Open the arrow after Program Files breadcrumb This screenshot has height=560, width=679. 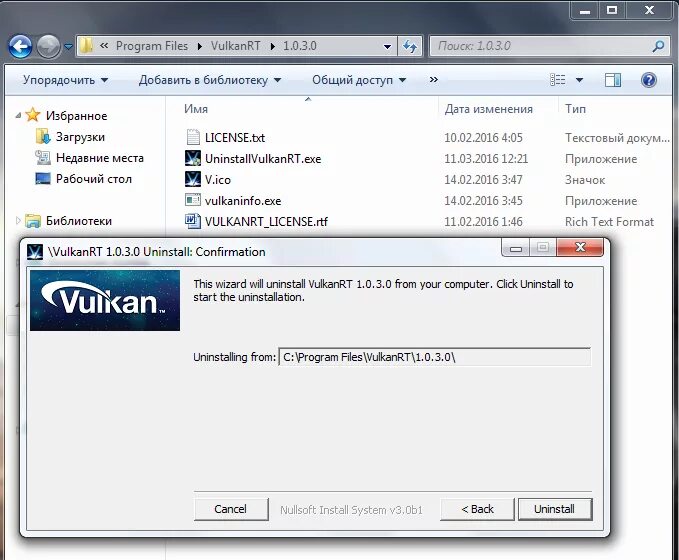point(200,46)
